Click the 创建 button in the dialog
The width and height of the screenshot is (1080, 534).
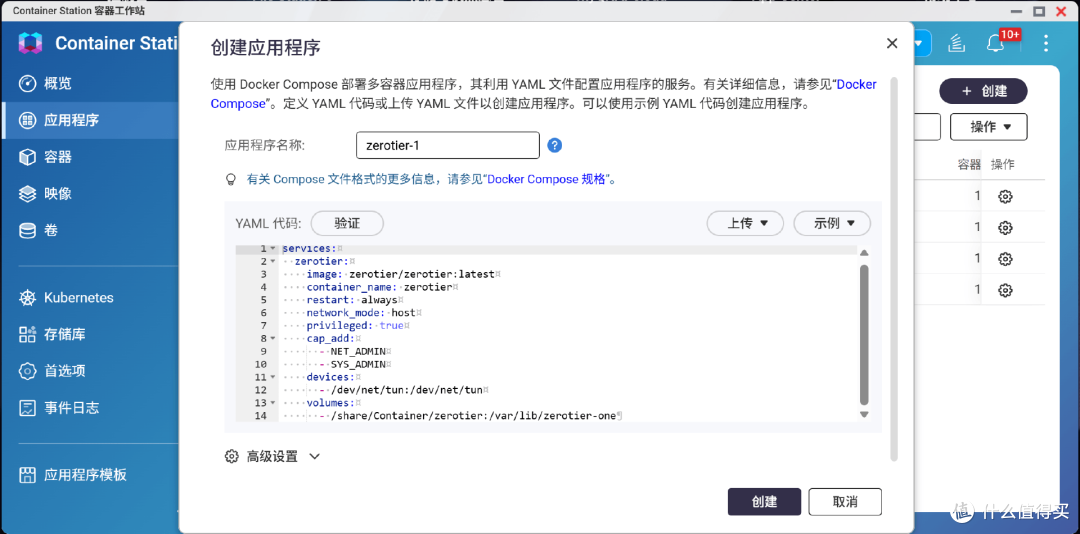point(765,502)
